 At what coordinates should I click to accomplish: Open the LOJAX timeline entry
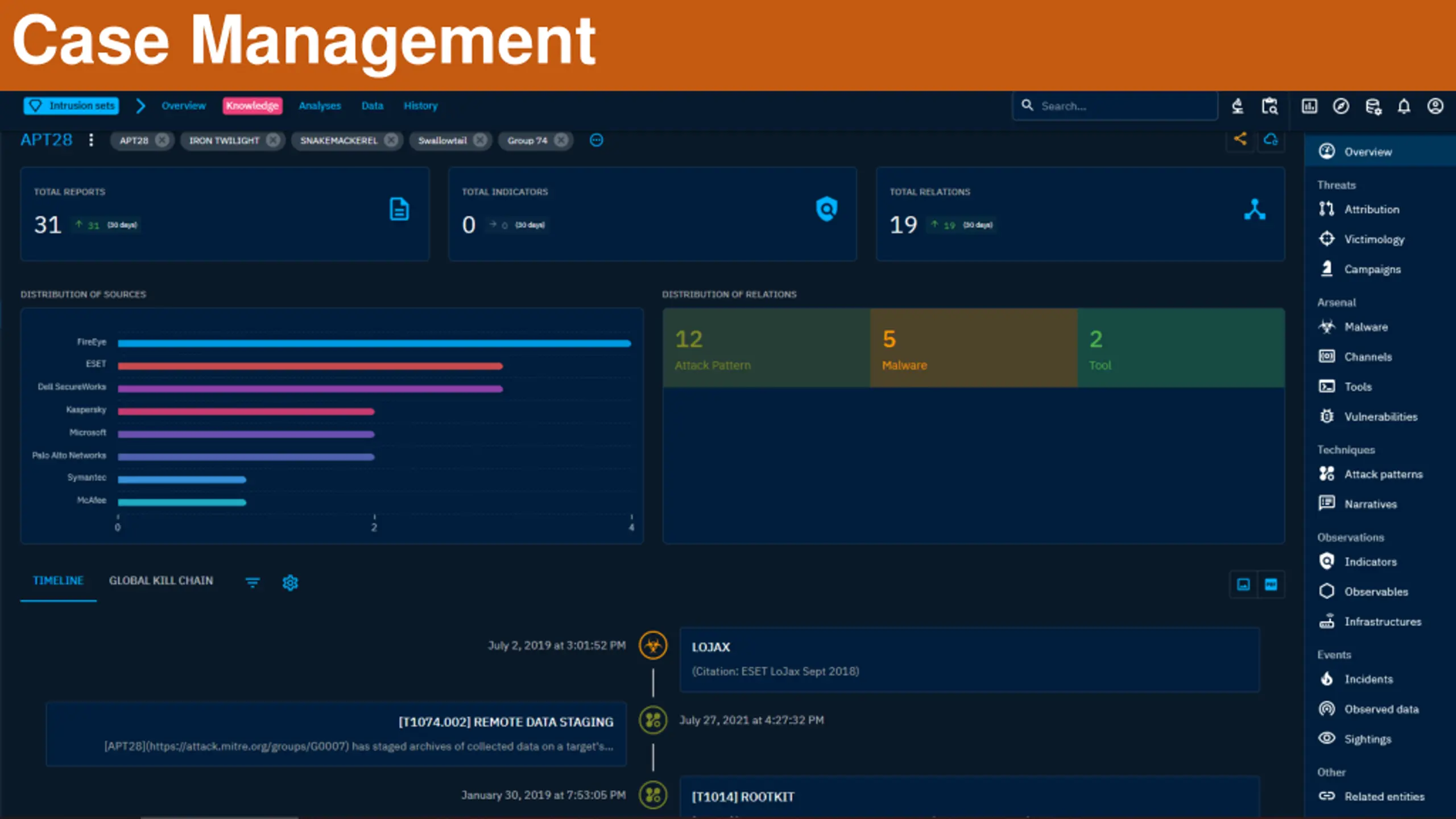970,660
